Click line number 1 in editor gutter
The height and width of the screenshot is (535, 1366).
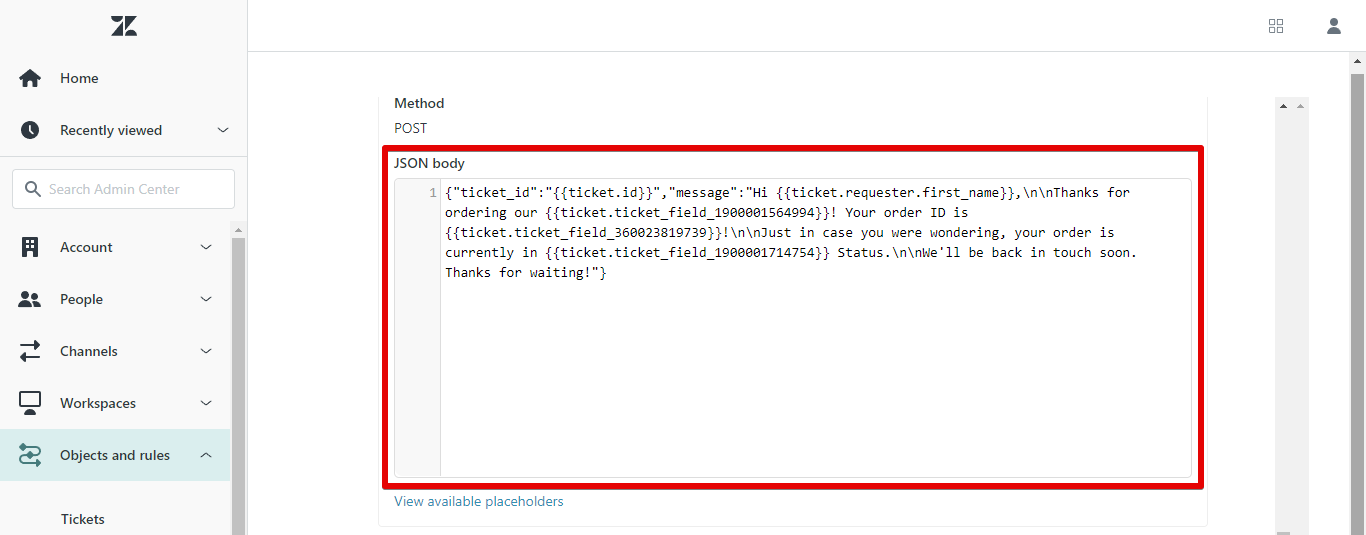point(432,192)
